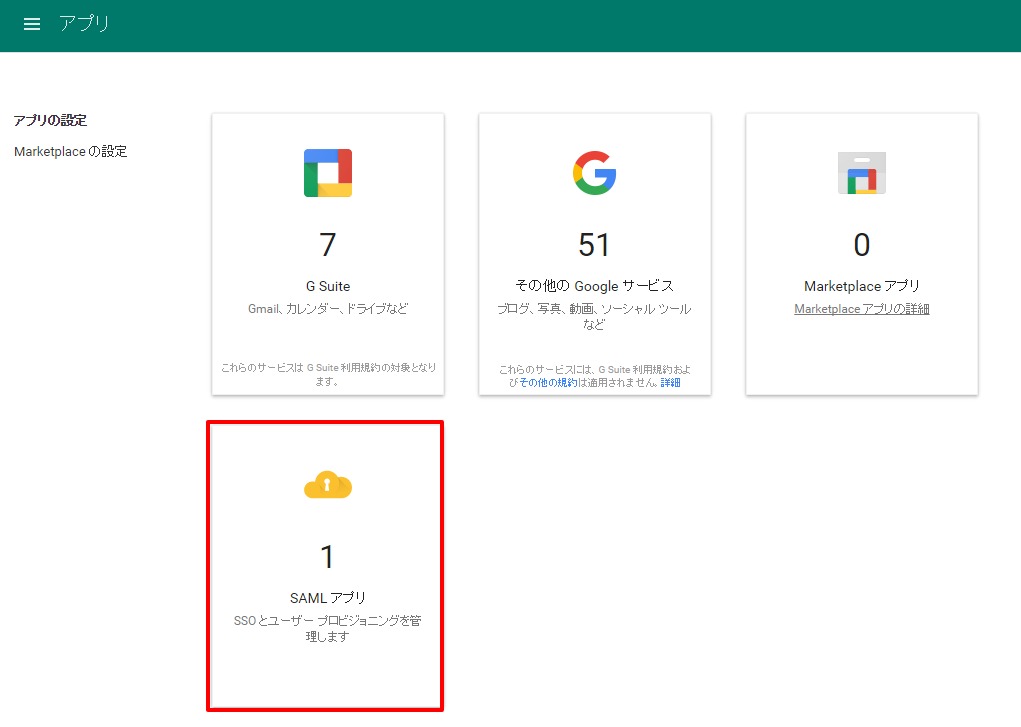Click ブログ、写真、動画 description text

(594, 317)
